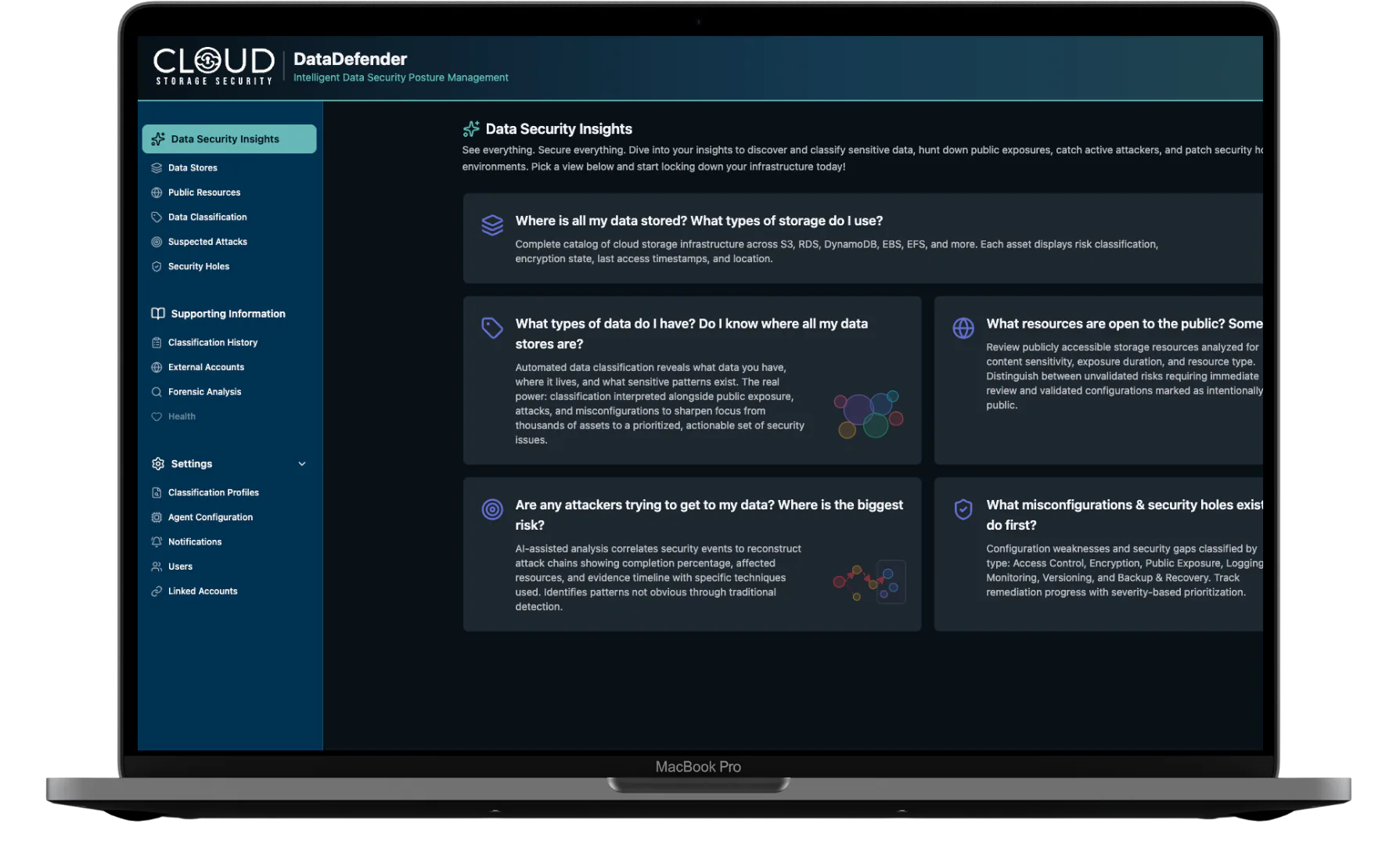Image resolution: width=1400 pixels, height=856 pixels.
Task: Click the Supporting Information book icon
Action: click(x=158, y=313)
